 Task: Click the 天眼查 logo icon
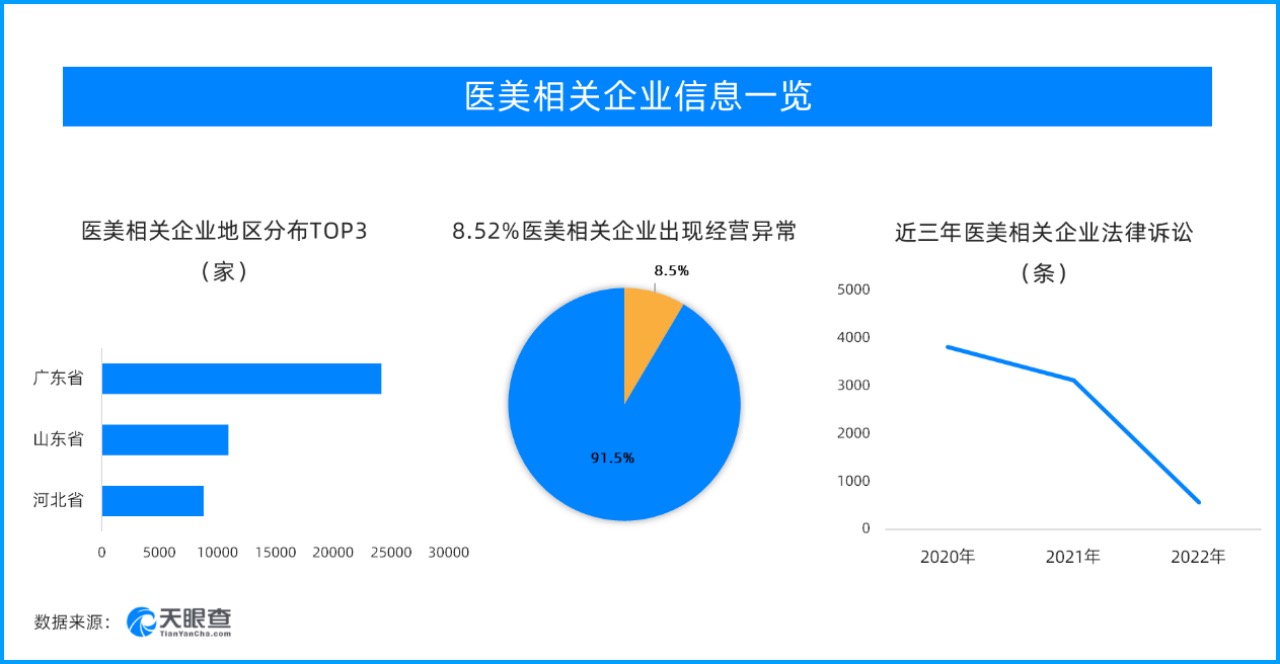(x=141, y=621)
